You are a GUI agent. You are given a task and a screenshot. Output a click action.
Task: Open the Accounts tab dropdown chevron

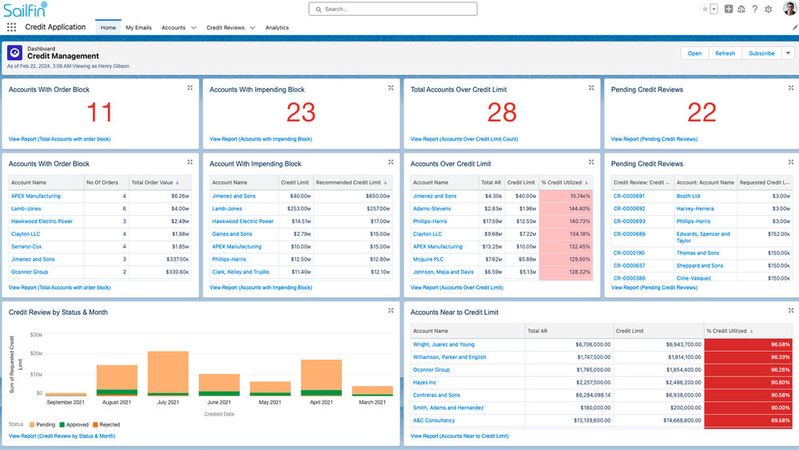point(193,28)
